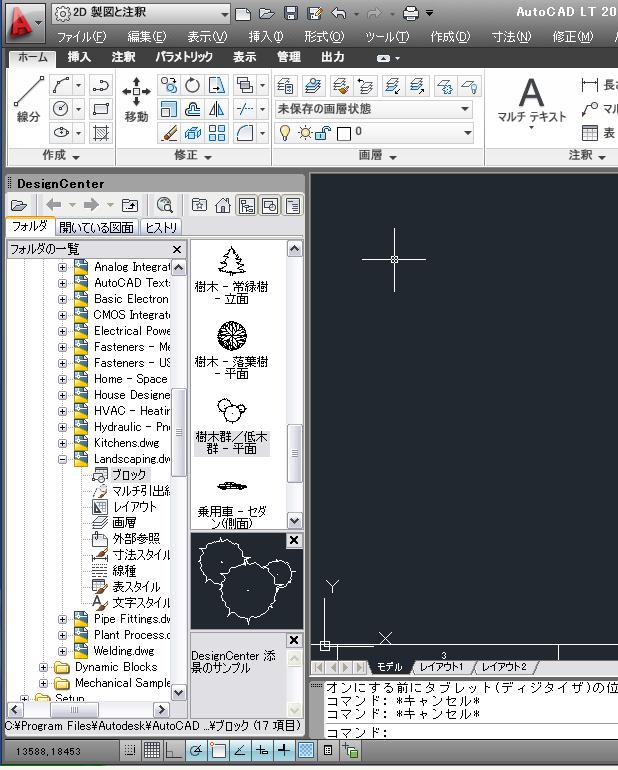Collapse the Landscaping.dwg tree node
The width and height of the screenshot is (618, 770).
(62, 459)
